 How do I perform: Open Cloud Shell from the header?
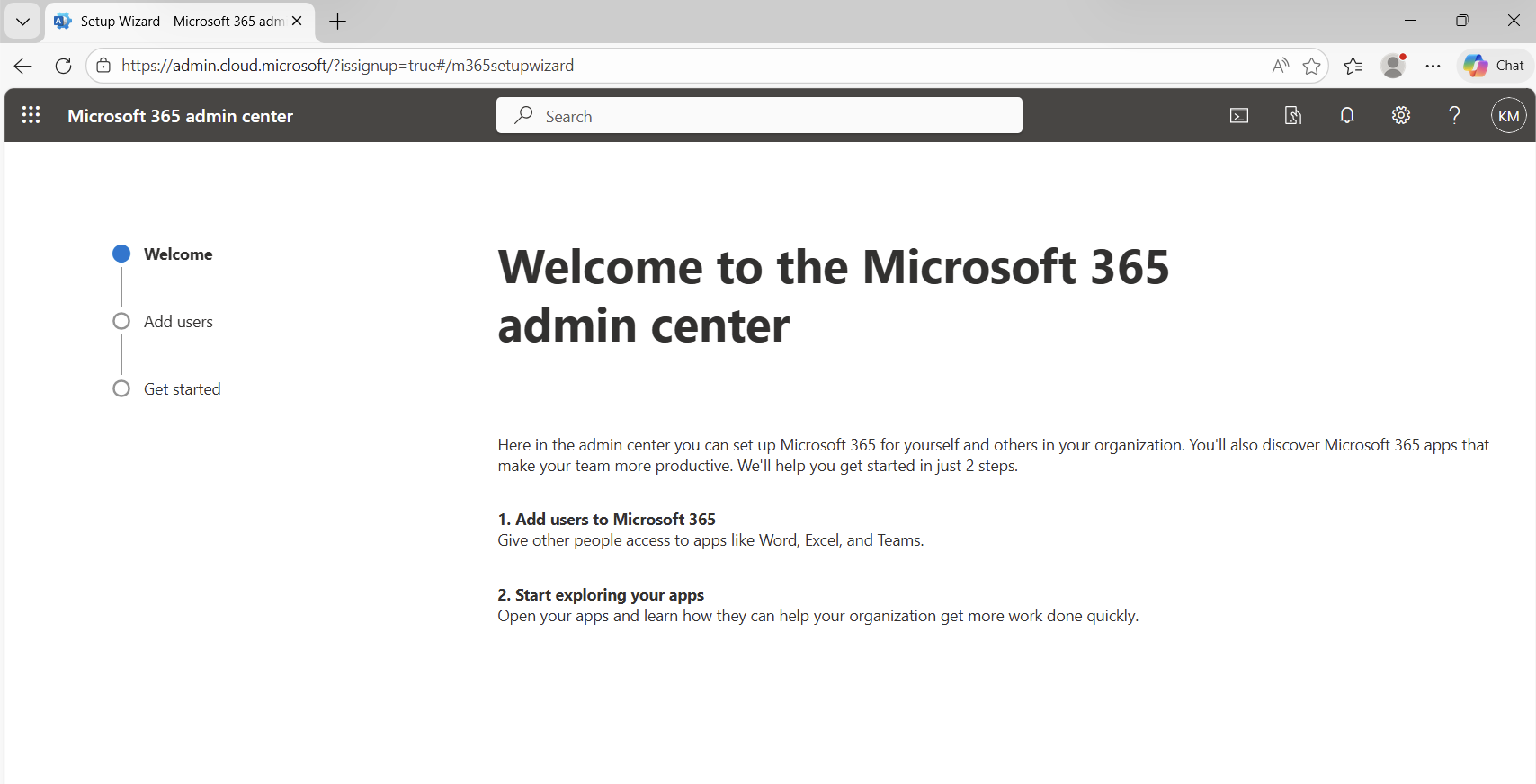1239,115
